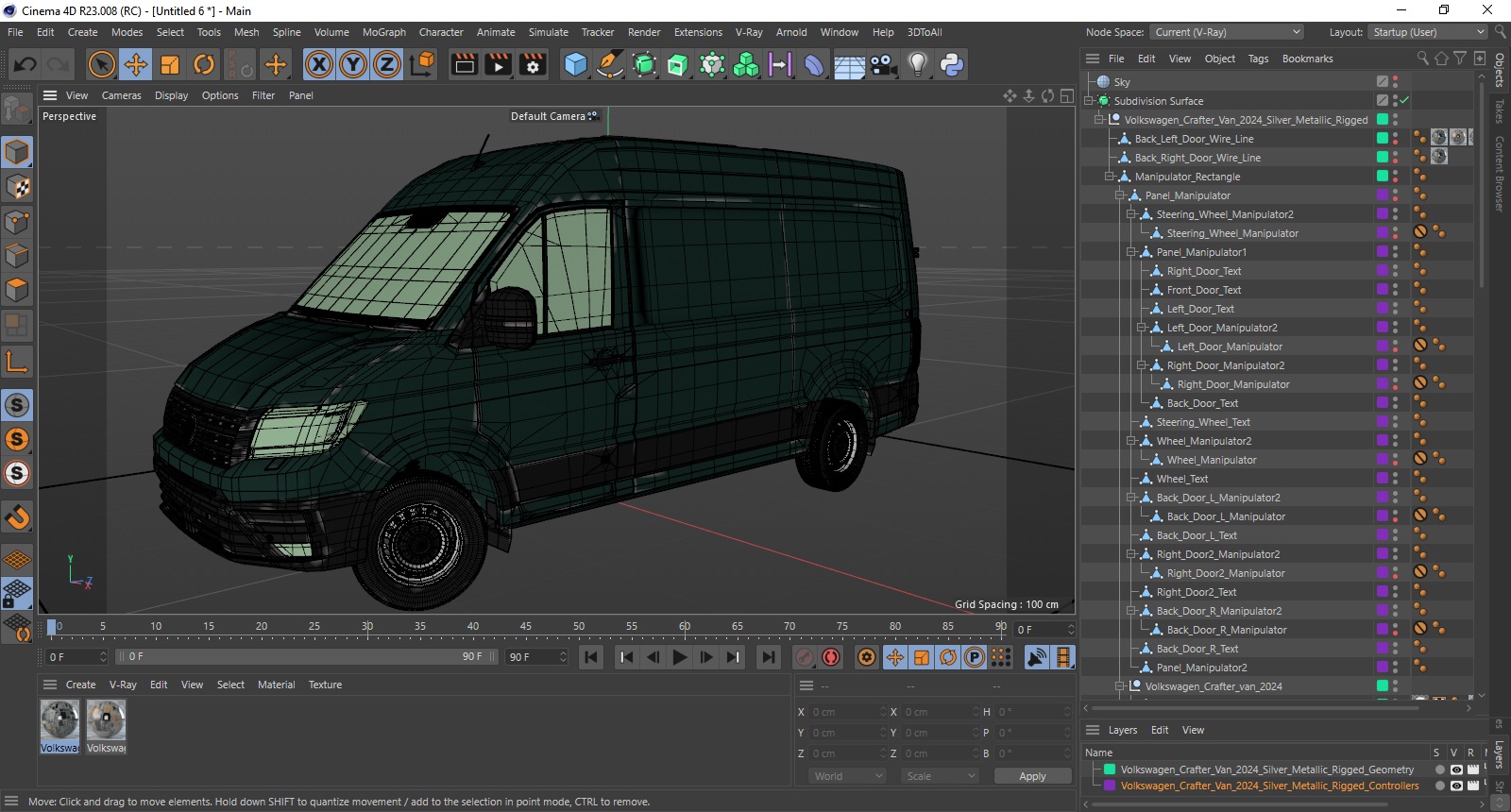Switch to Texture mode checkerboard icon
The height and width of the screenshot is (812, 1511).
pos(17,187)
